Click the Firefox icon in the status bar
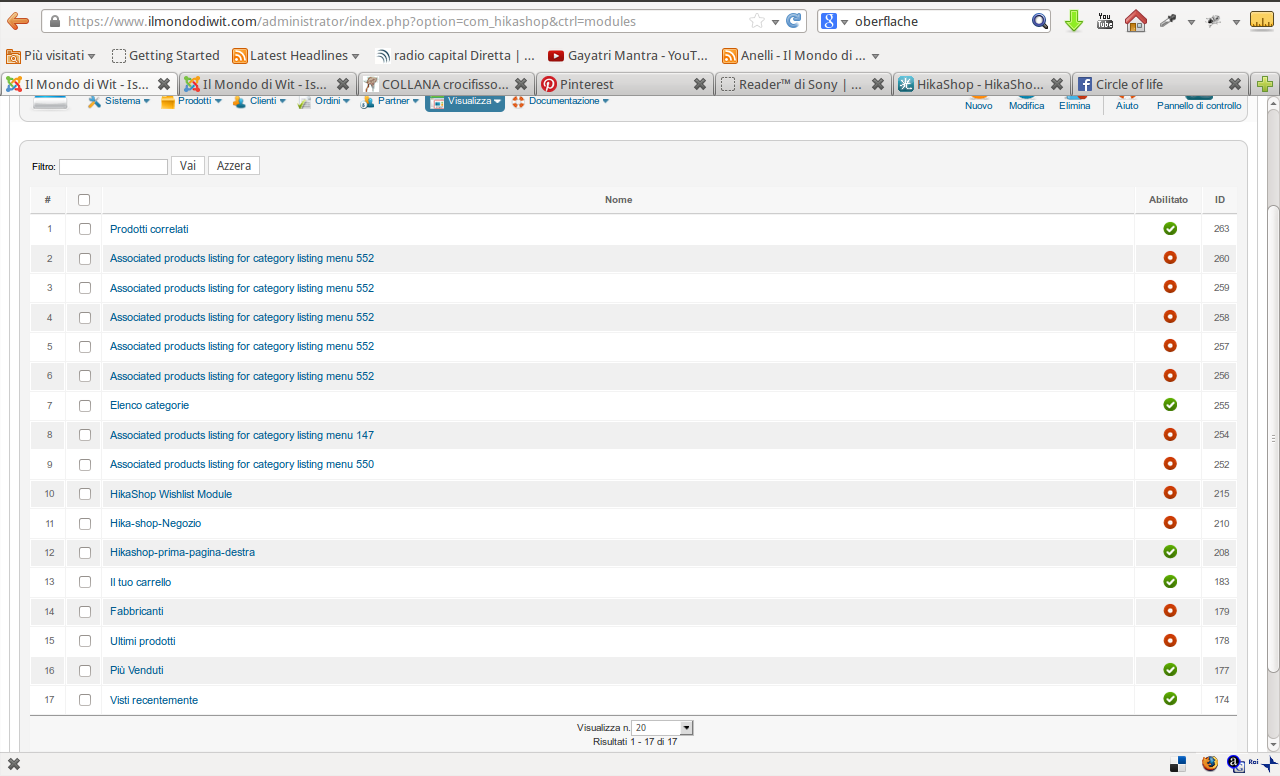This screenshot has width=1280, height=776. click(x=1210, y=764)
